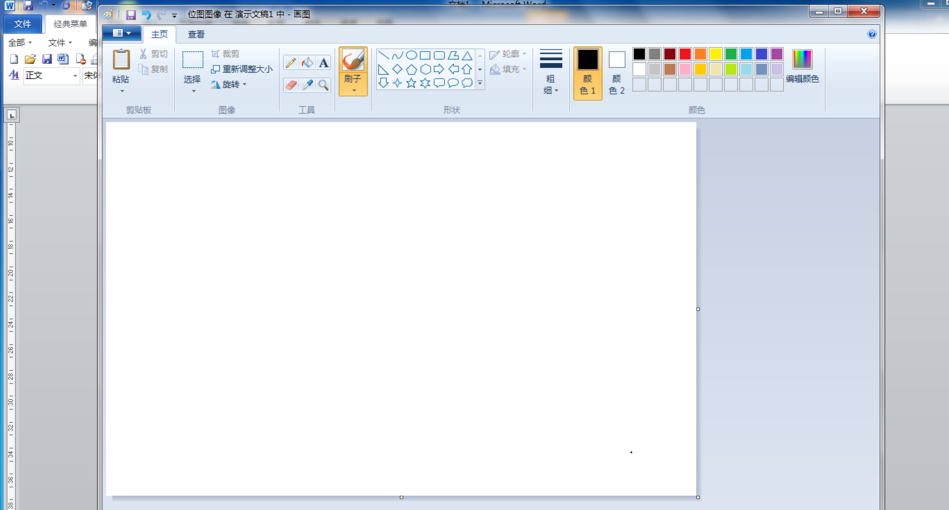Screen dimensions: 949x510
Task: Pick the orange color swatch
Action: point(700,54)
